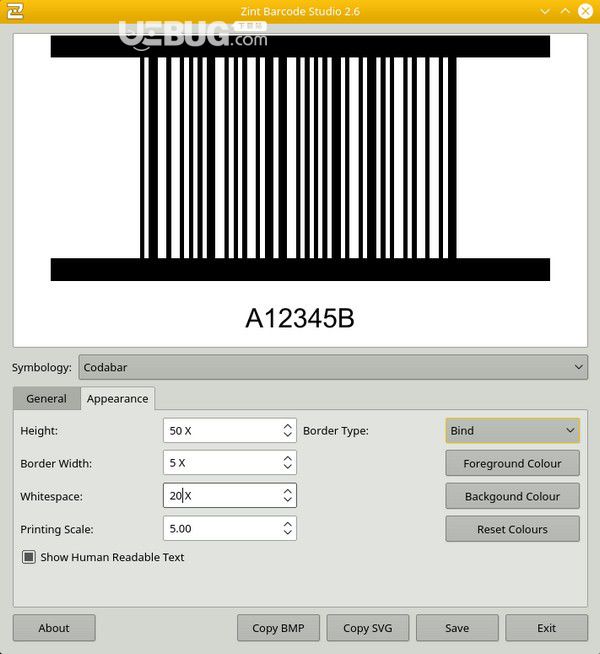Expand the Border Type Bind dropdown

click(x=512, y=430)
